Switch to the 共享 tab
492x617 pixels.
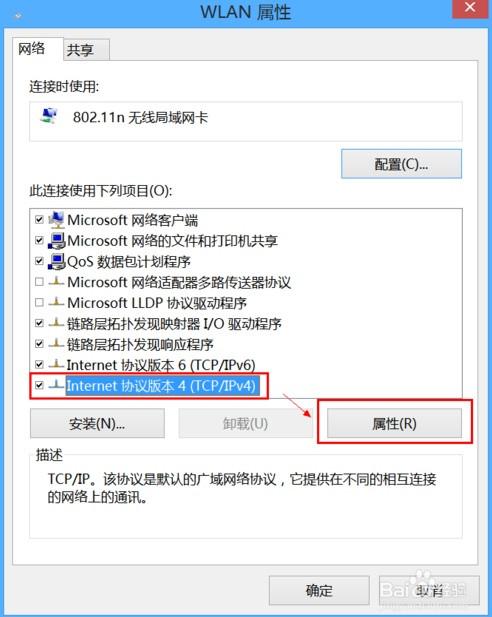[86, 50]
